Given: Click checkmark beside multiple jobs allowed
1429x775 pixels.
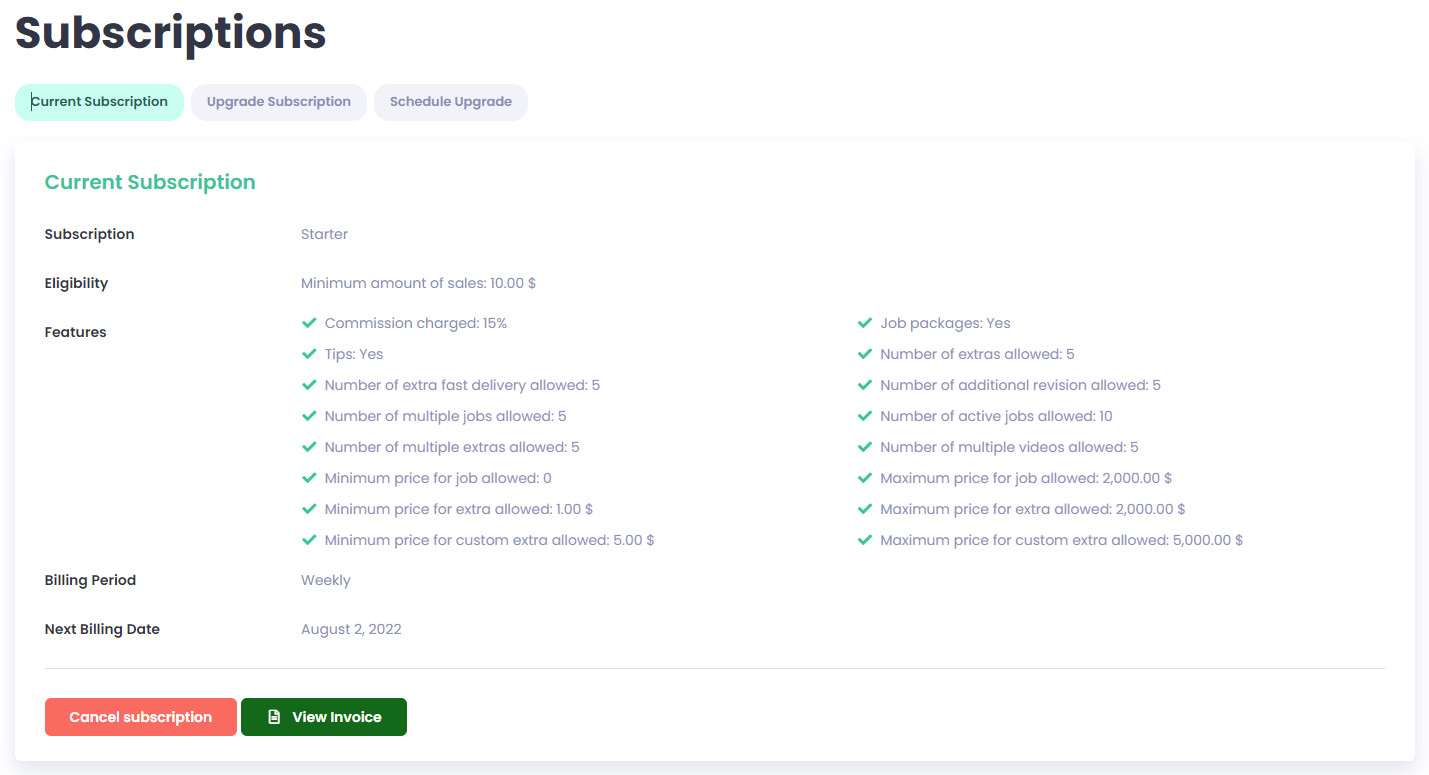Looking at the screenshot, I should pos(309,416).
